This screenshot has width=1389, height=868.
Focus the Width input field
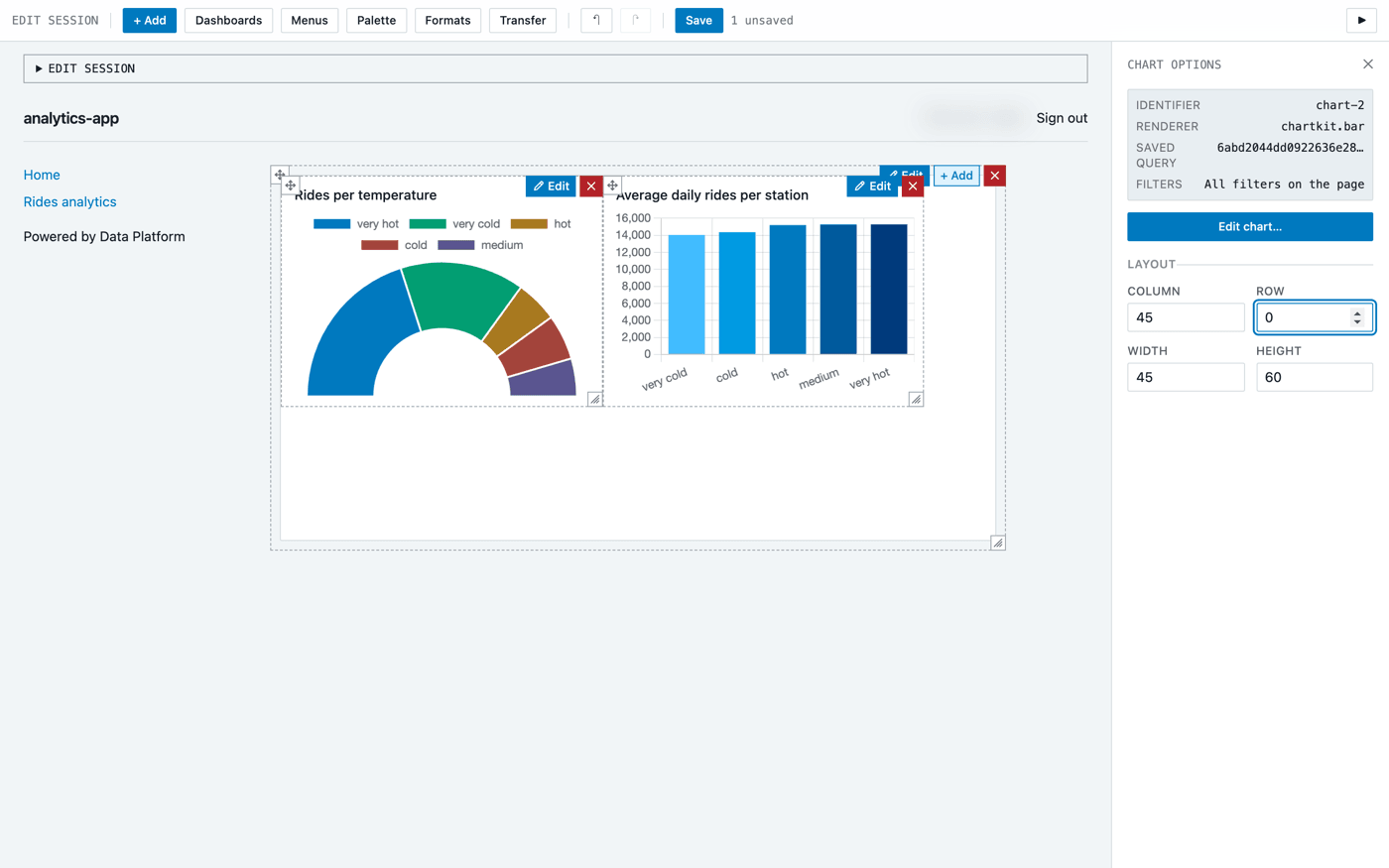coord(1186,377)
